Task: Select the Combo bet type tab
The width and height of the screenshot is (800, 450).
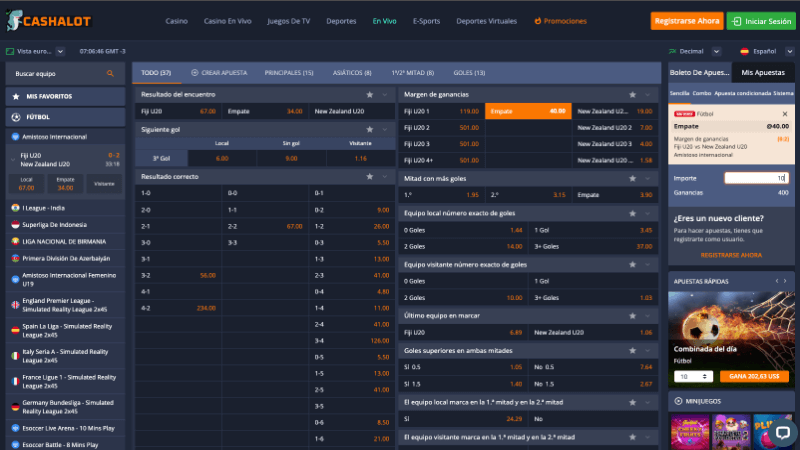Action: pos(702,93)
